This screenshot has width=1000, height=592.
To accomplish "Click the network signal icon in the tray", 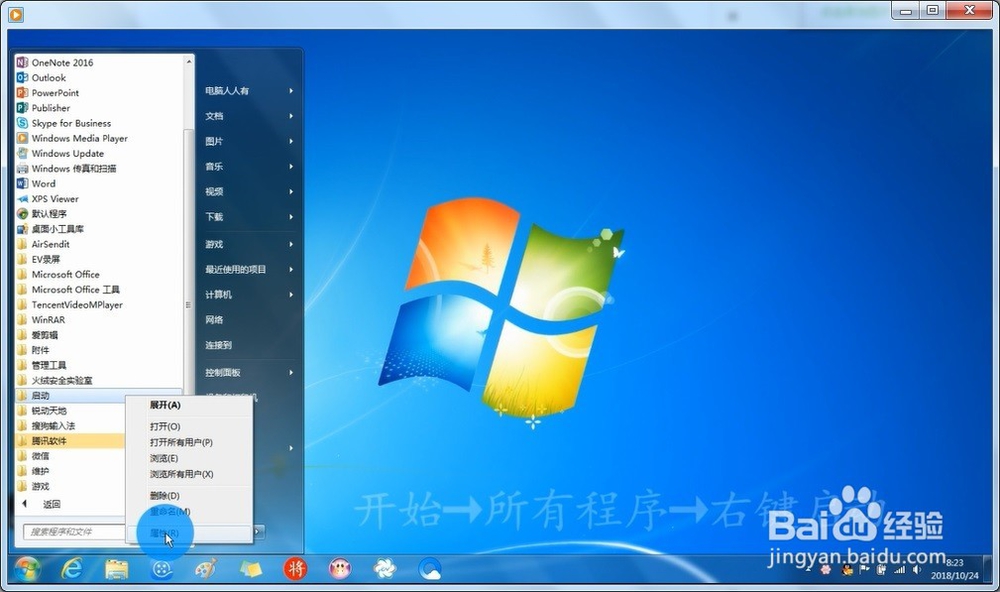I will (x=899, y=569).
